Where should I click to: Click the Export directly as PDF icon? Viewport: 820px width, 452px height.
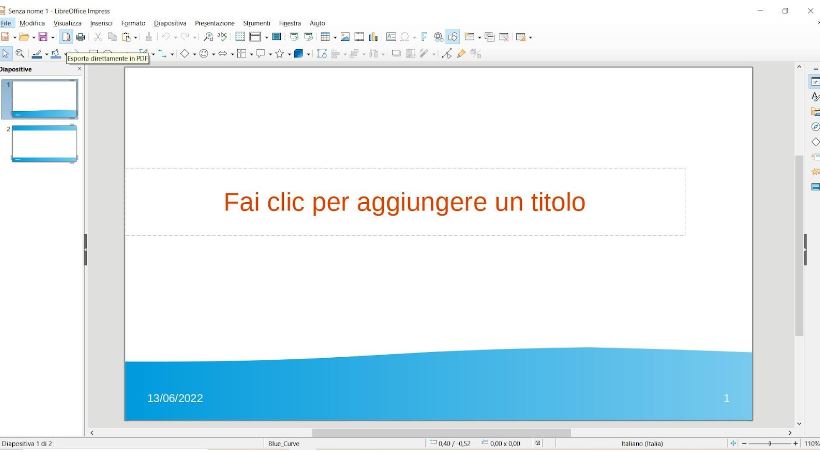tap(66, 37)
